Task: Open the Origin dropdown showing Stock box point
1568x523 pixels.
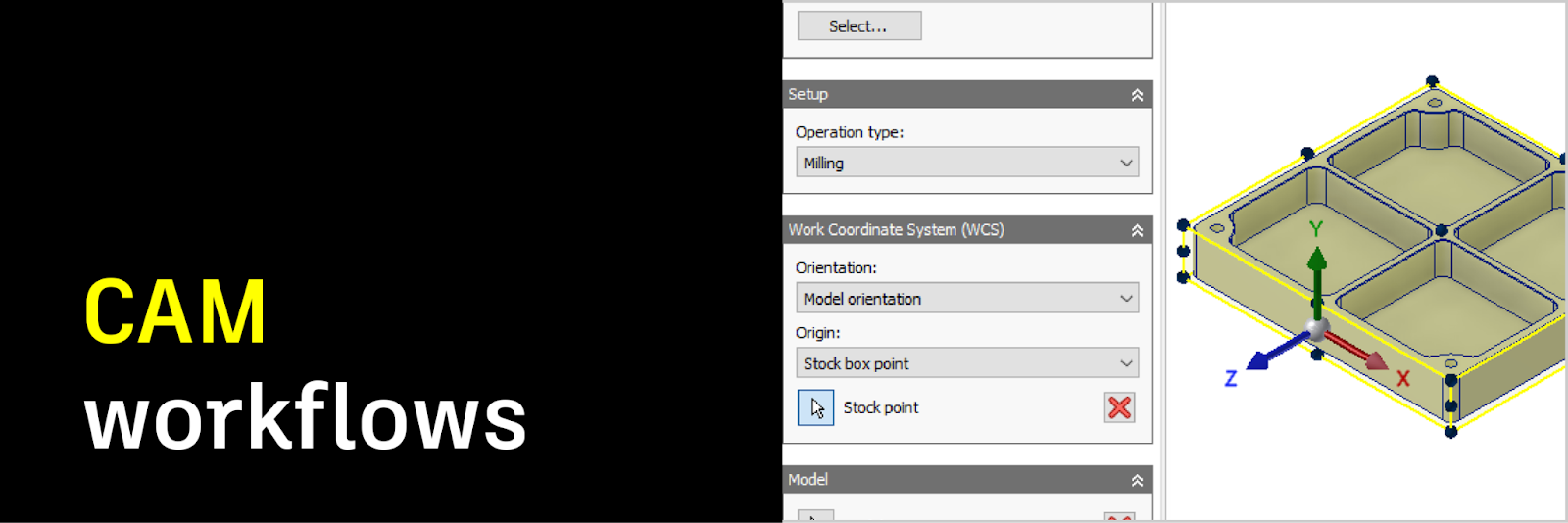Action: [x=967, y=363]
